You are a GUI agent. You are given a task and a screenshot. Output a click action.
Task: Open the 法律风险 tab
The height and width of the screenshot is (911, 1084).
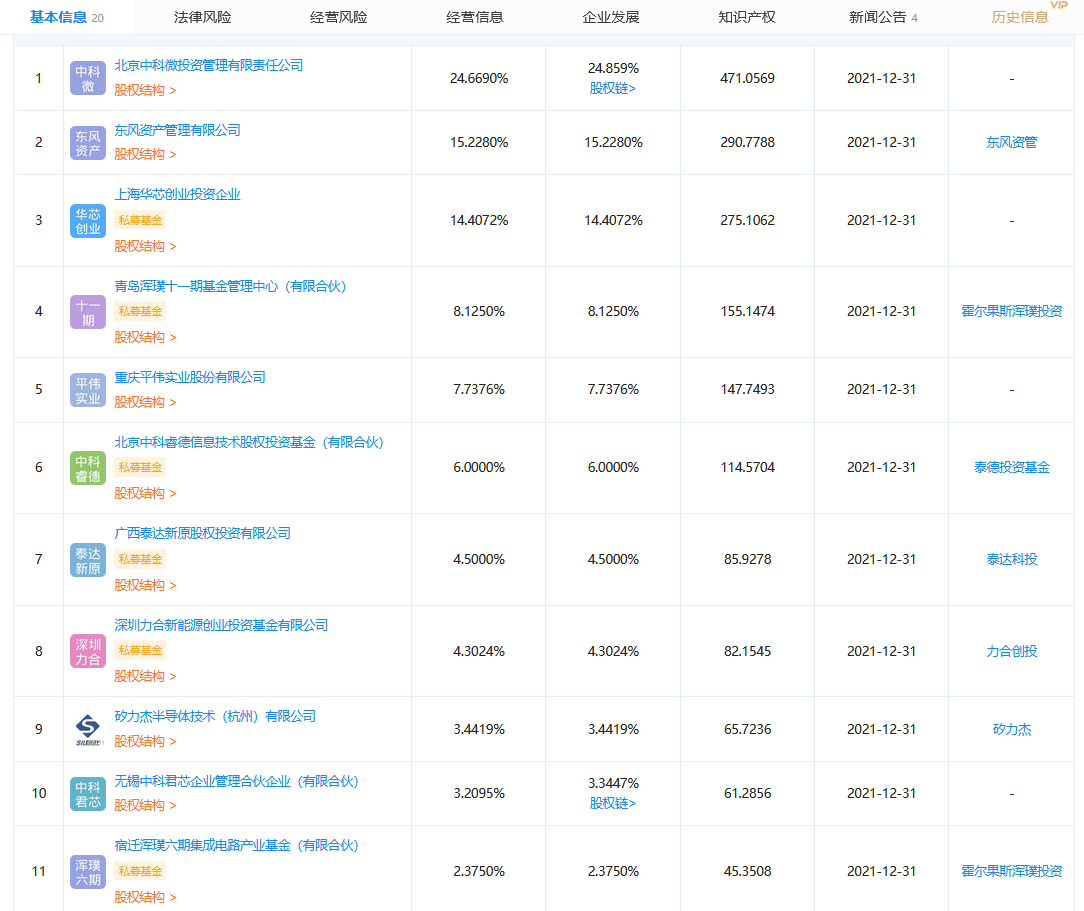coord(203,17)
